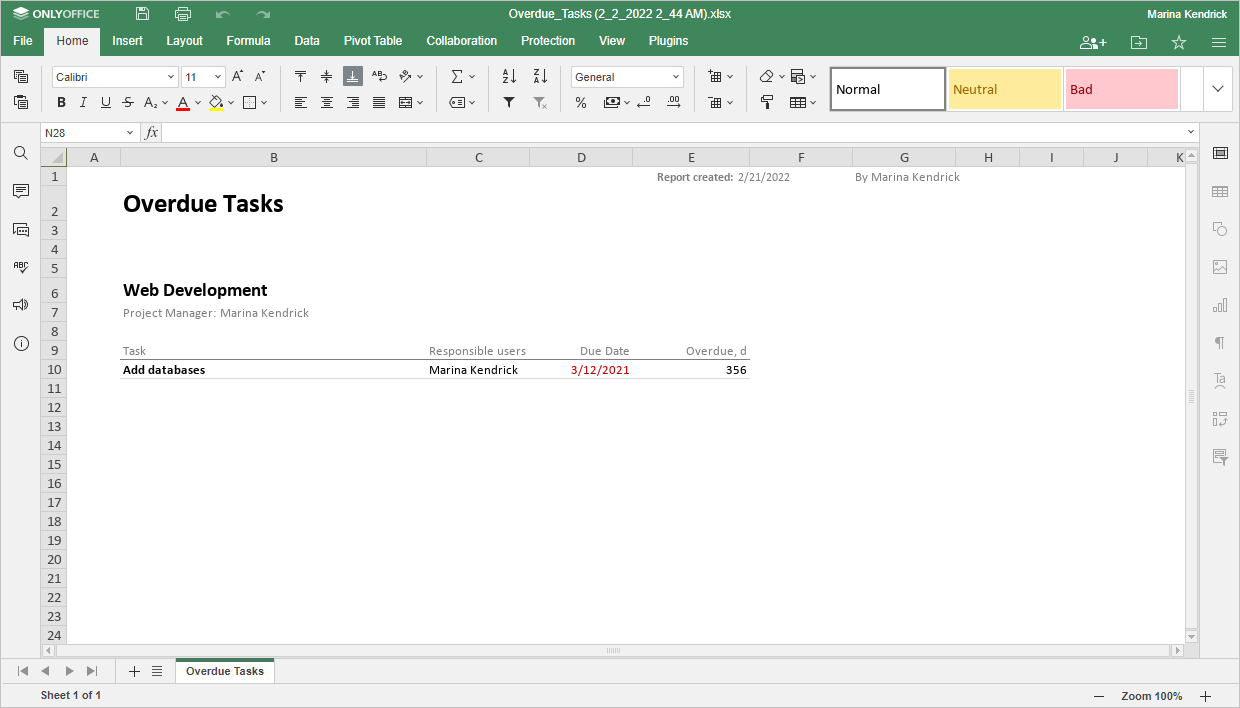Click Copy style paintbrush icon
This screenshot has width=1240, height=708.
coord(767,102)
